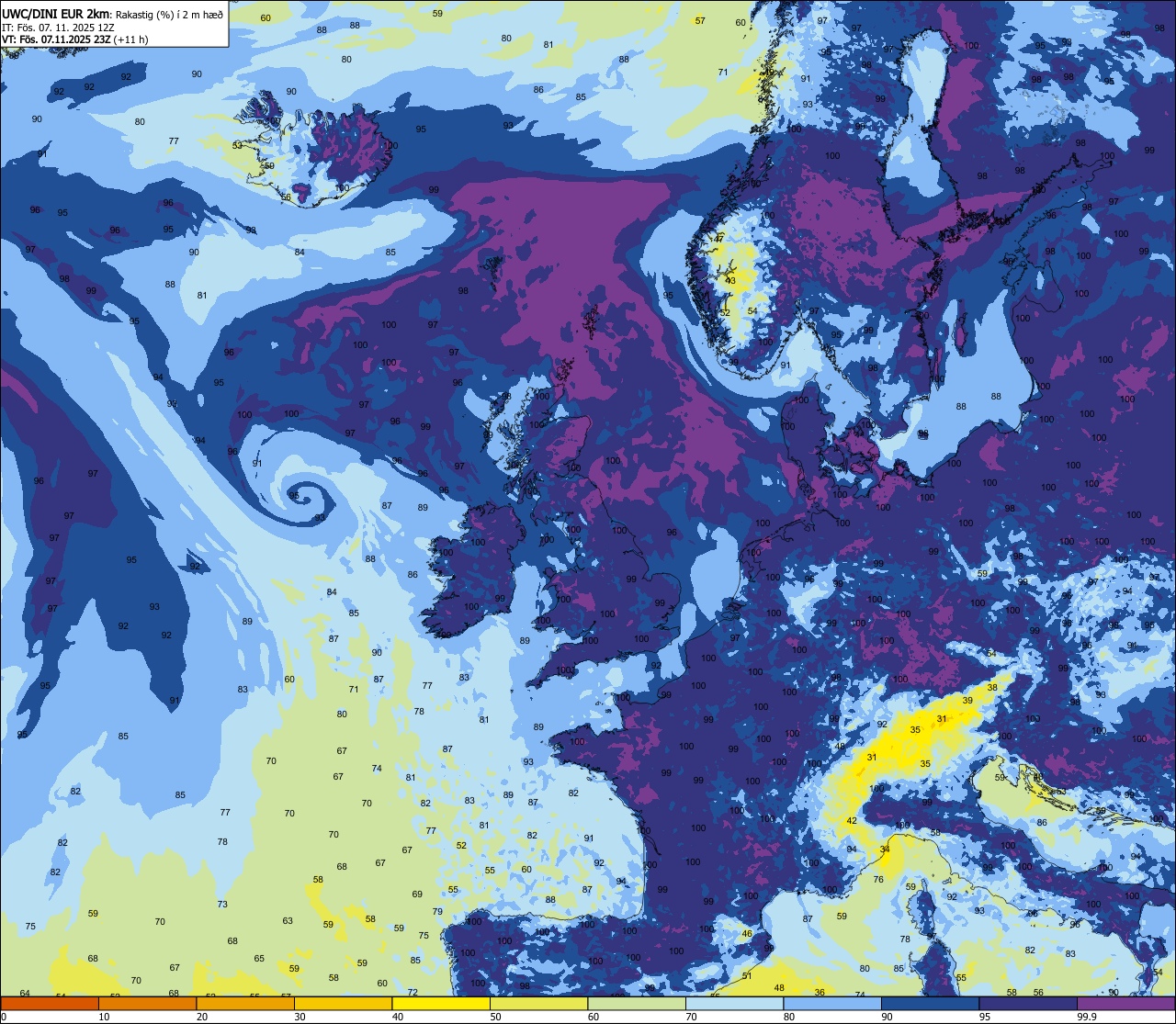The width and height of the screenshot is (1176, 1024).
Task: Choose the 90–95% dark blue legend swatch
Action: click(930, 1004)
